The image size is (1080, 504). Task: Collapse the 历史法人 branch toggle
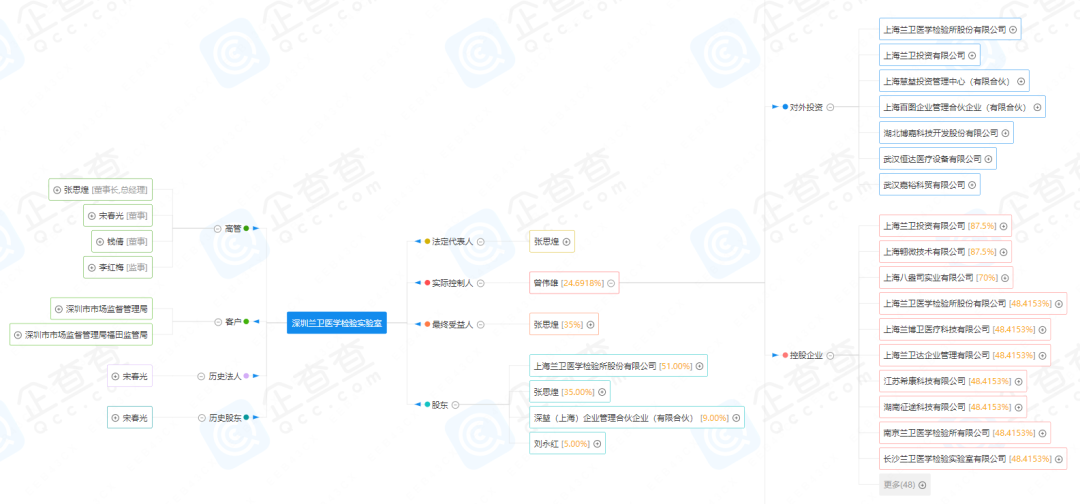point(201,377)
